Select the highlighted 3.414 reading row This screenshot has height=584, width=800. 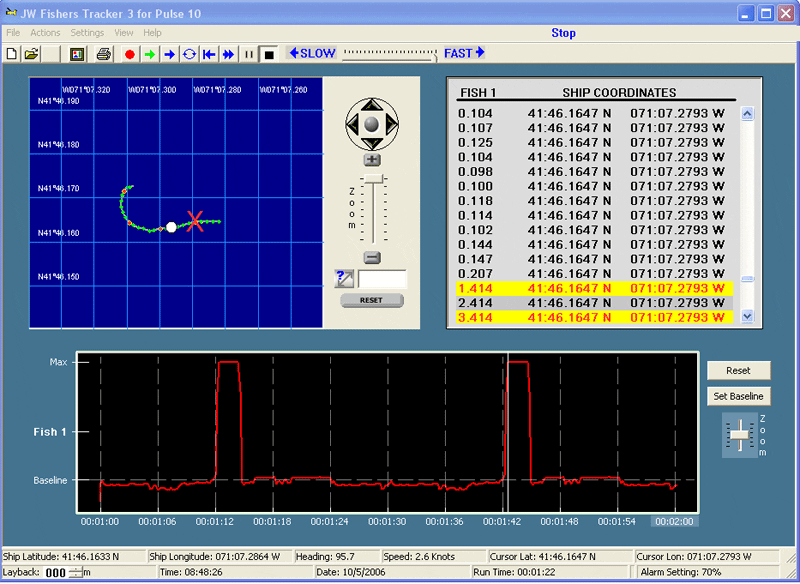pyautogui.click(x=594, y=317)
